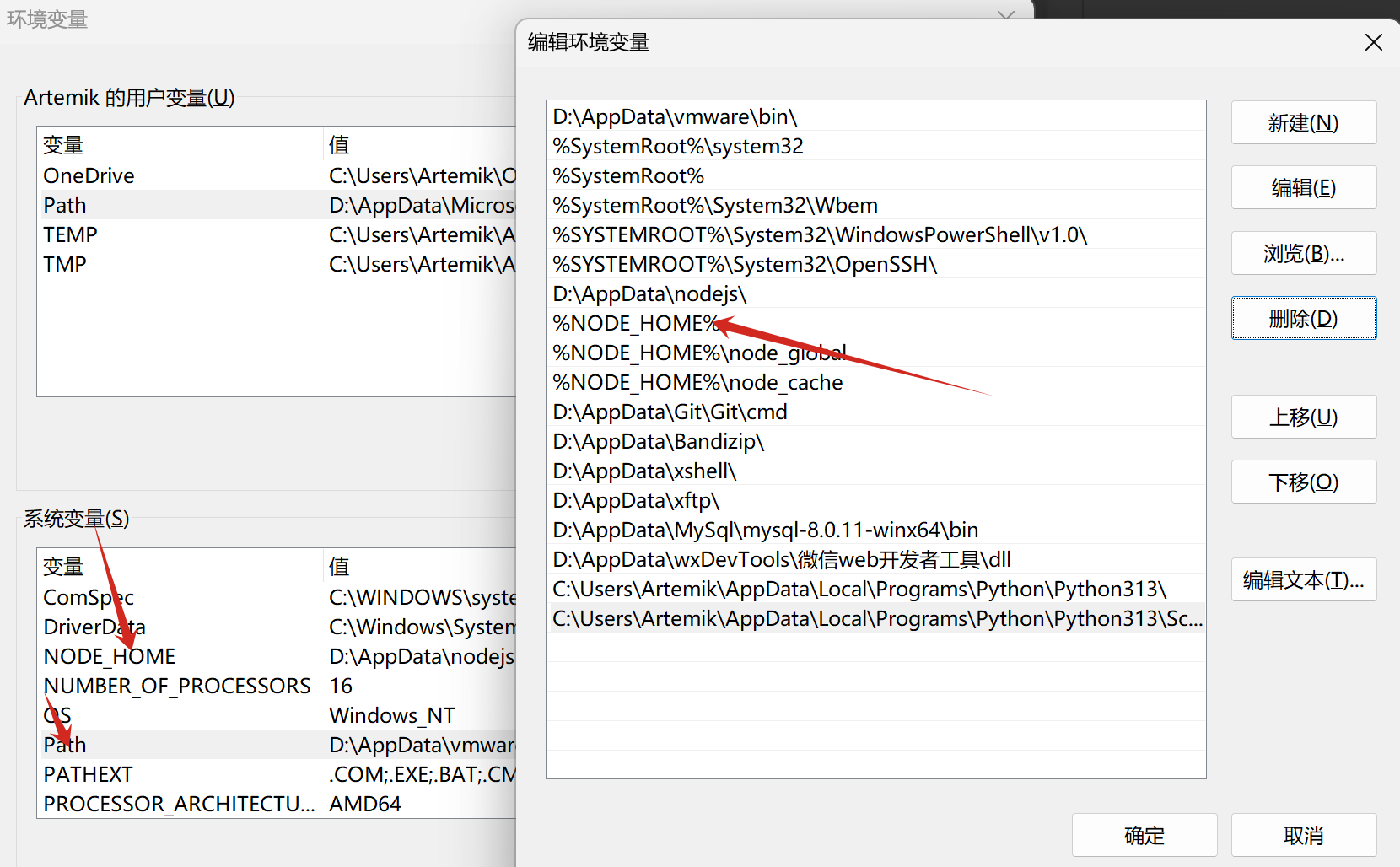Click the 删除(D) button
This screenshot has width=1400, height=867.
pyautogui.click(x=1303, y=319)
